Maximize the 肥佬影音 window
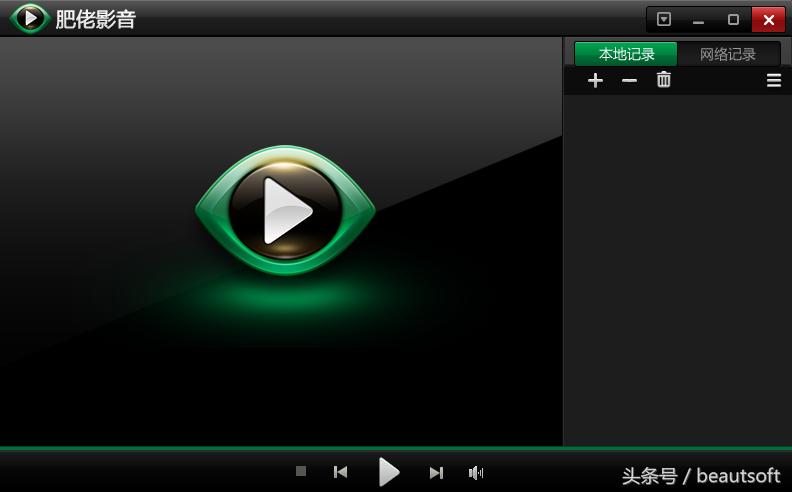Screen dimensions: 792x492 733,20
